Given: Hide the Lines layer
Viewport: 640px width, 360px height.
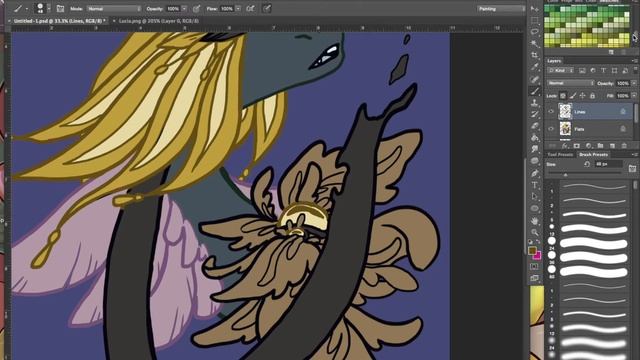Looking at the screenshot, I should tap(551, 111).
